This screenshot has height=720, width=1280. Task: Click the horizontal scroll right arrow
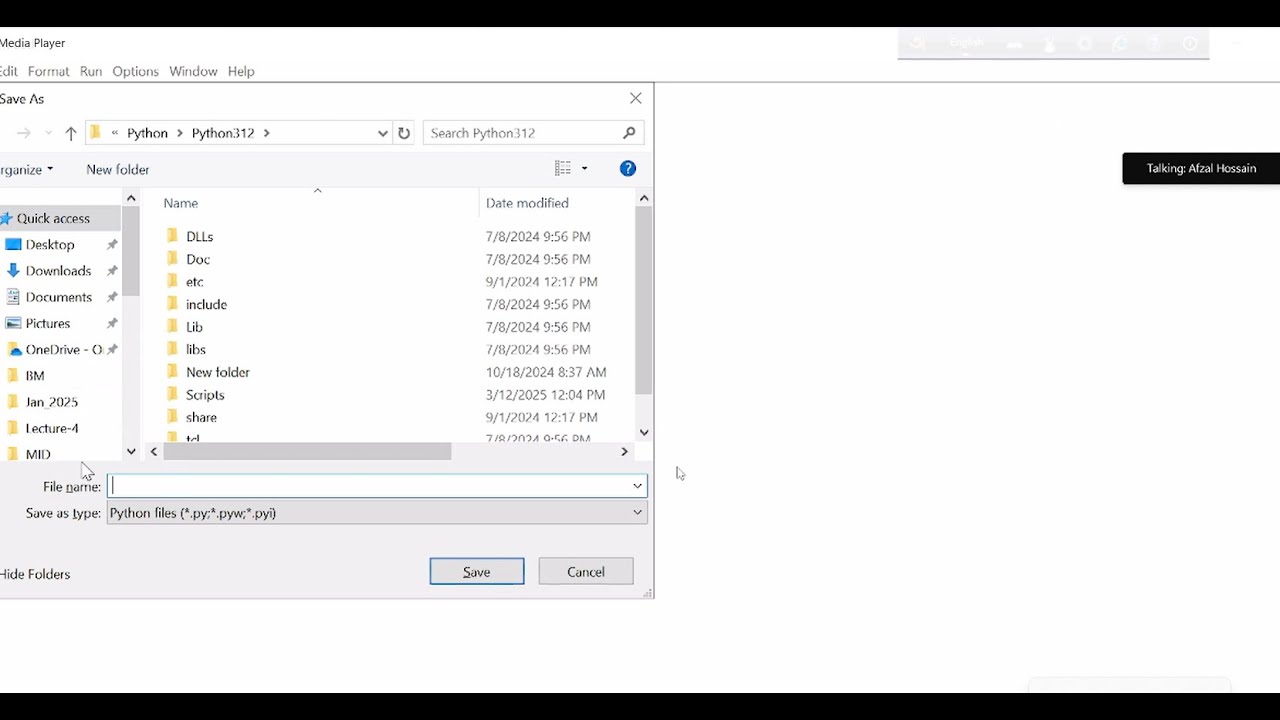624,452
